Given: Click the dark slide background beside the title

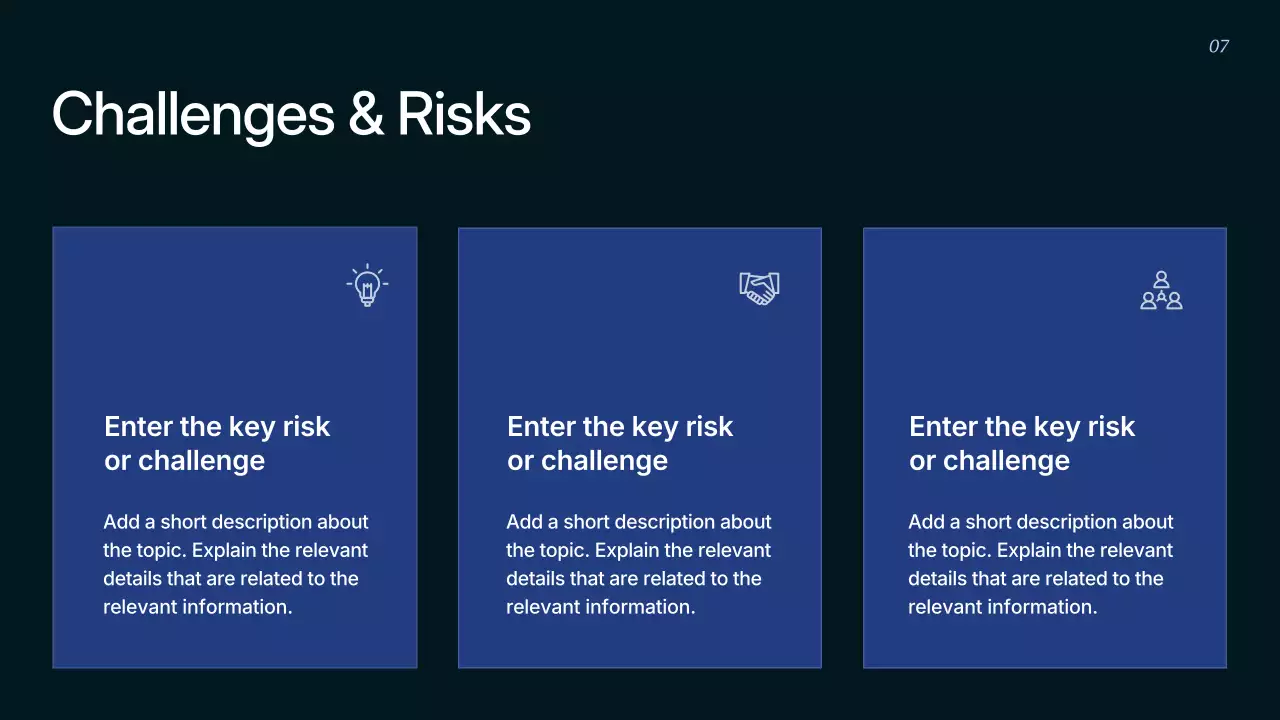Looking at the screenshot, I should 850,114.
